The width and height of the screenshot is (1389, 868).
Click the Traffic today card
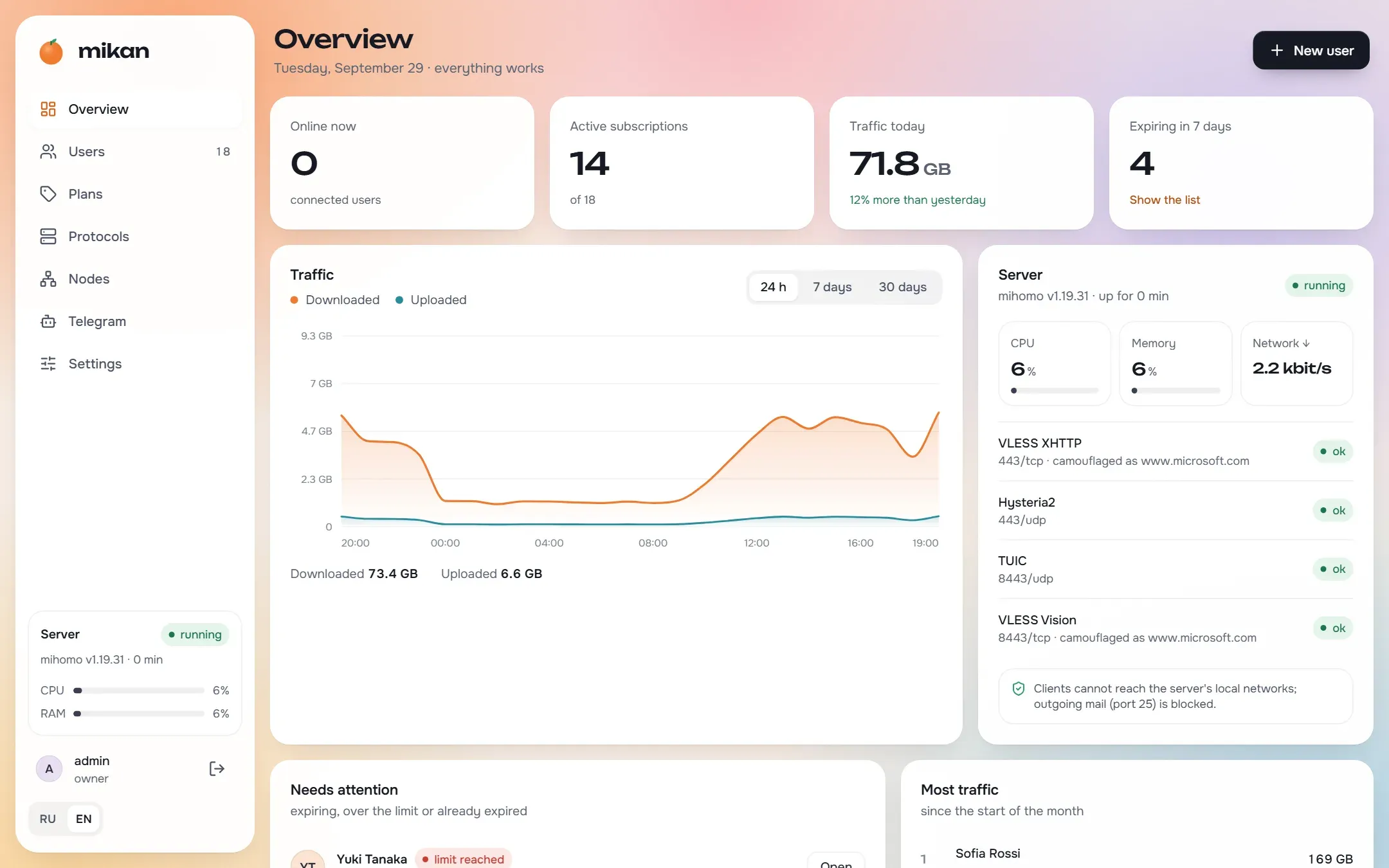[961, 163]
